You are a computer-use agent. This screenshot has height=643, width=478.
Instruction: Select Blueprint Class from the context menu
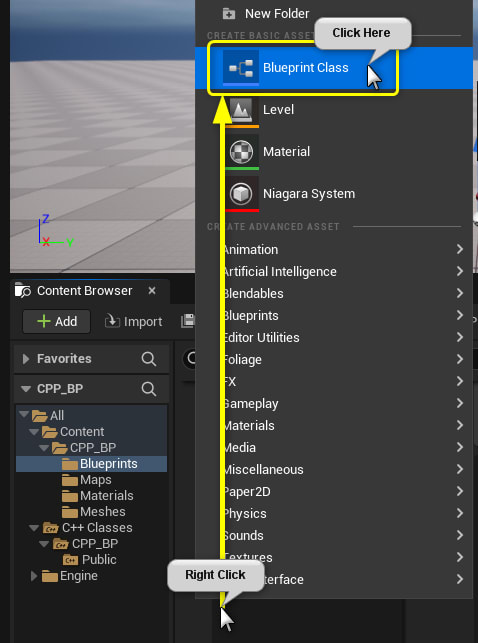click(333, 68)
